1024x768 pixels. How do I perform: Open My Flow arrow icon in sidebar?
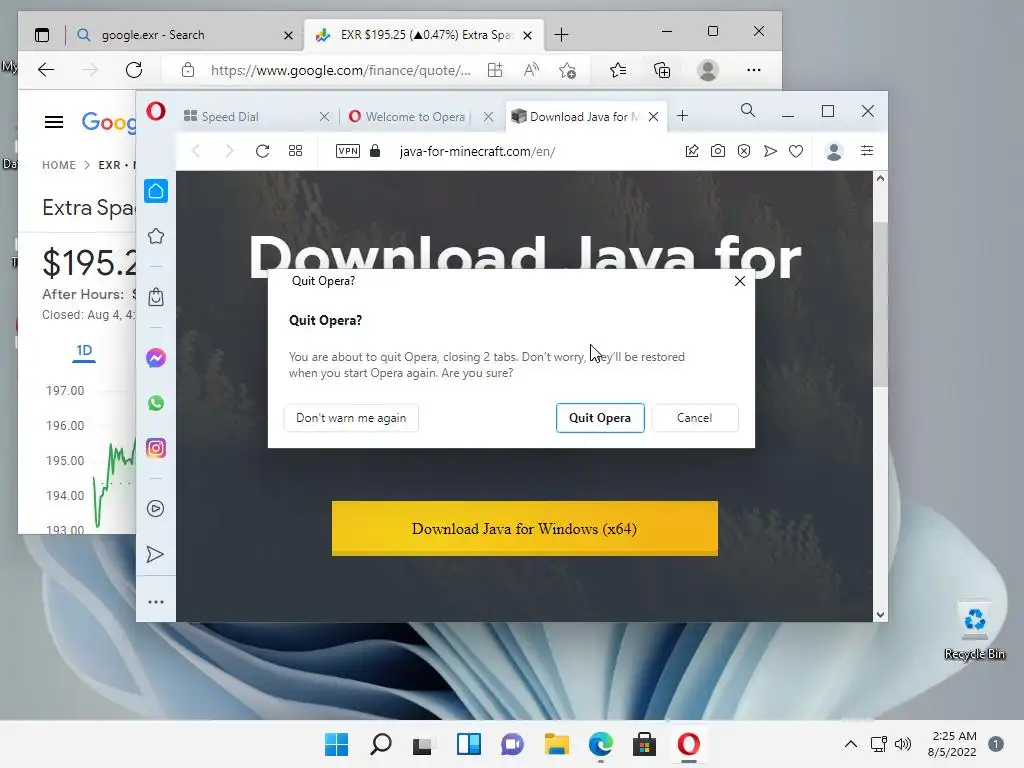[155, 554]
